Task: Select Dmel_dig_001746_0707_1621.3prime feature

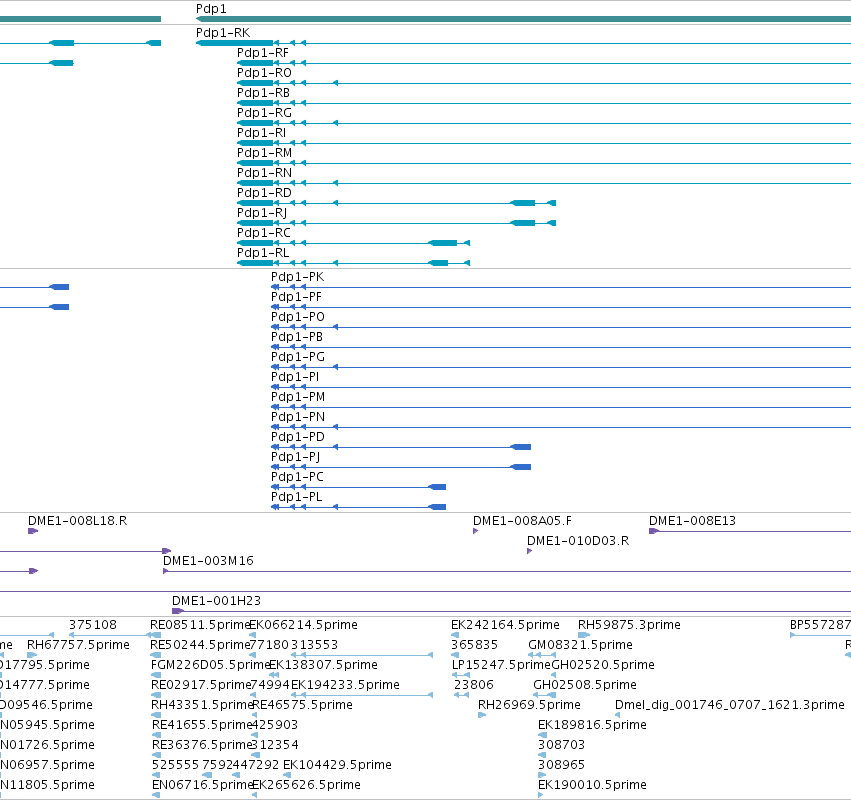Action: click(730, 705)
